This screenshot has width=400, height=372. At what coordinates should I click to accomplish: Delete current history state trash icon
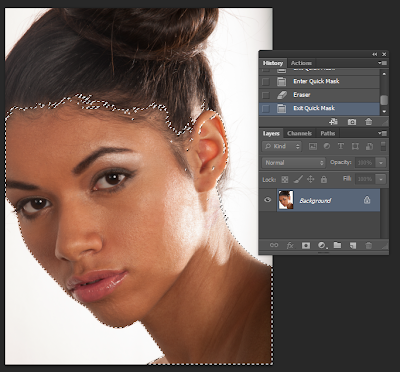pos(368,122)
